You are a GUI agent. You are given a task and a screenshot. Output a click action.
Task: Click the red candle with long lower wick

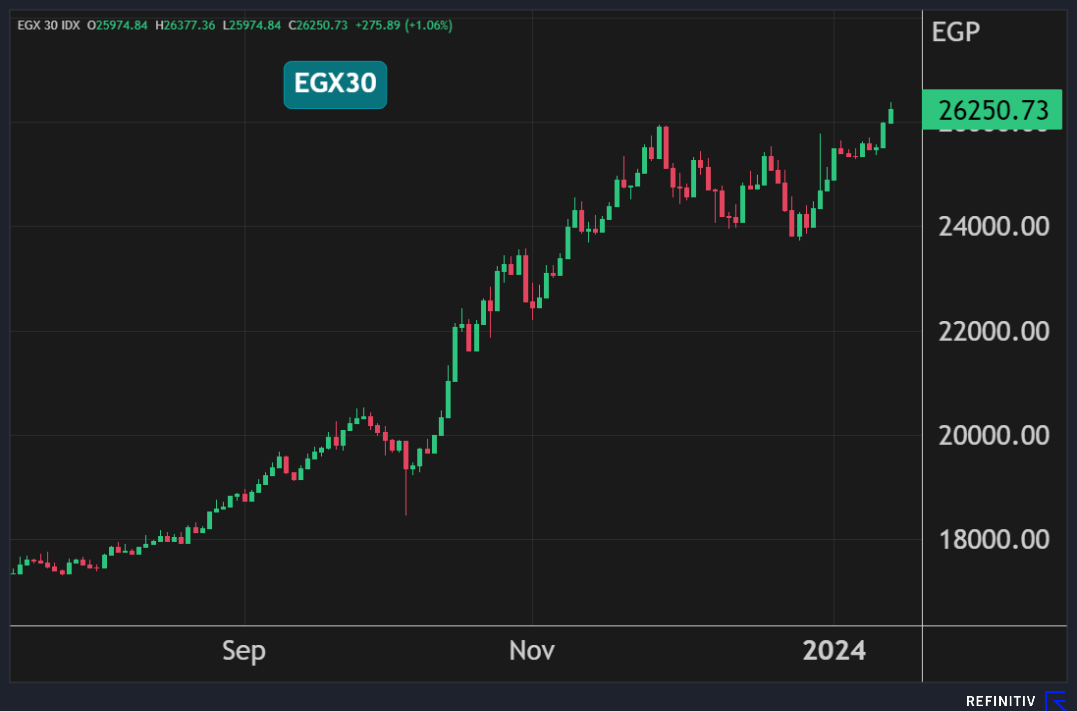coord(405,458)
